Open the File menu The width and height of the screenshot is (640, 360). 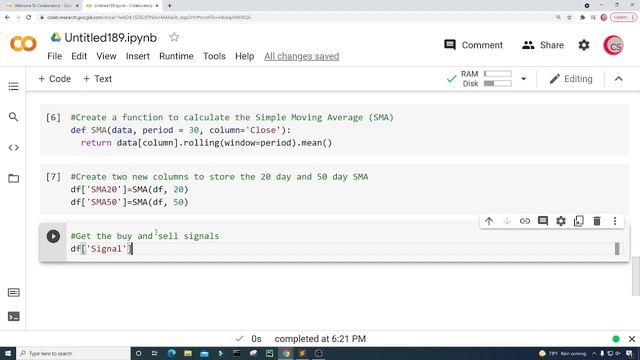pos(55,56)
